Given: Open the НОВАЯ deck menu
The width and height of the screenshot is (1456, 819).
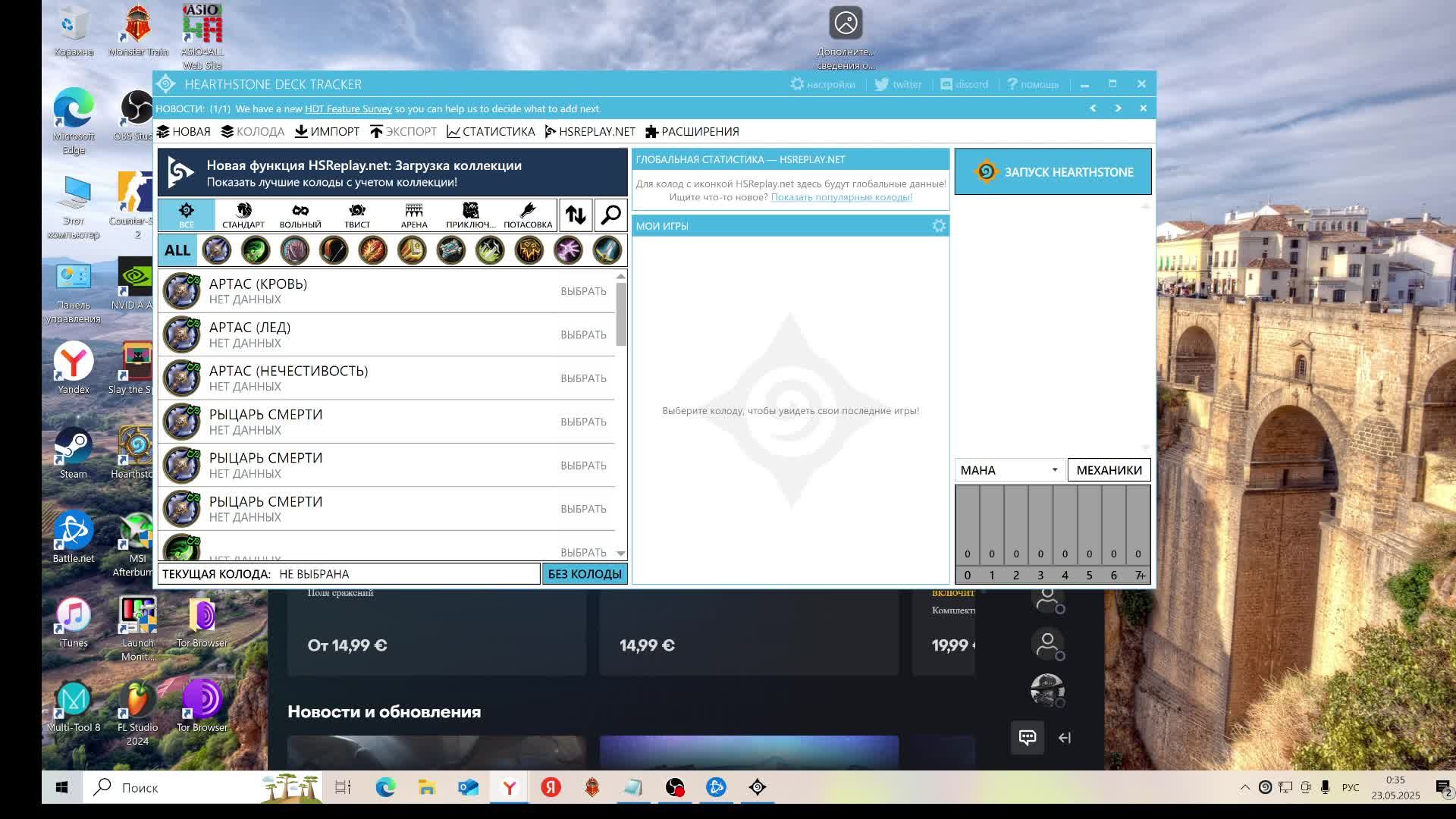Looking at the screenshot, I should click(184, 131).
